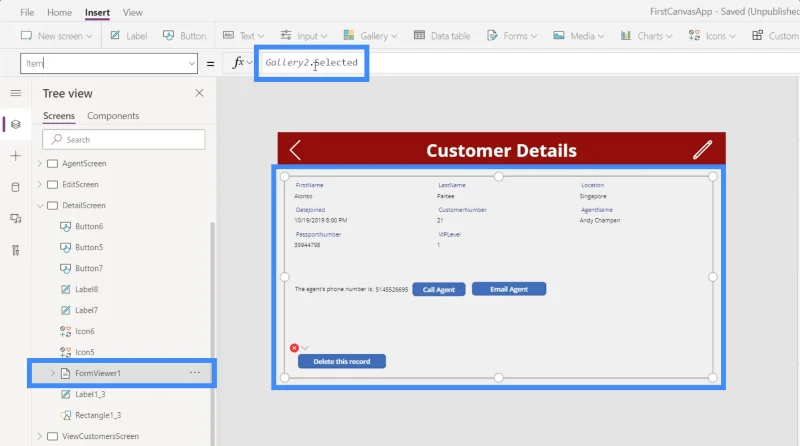Viewport: 800px width, 446px height.
Task: Collapse the DetailScreen tree node
Action: tap(40, 206)
